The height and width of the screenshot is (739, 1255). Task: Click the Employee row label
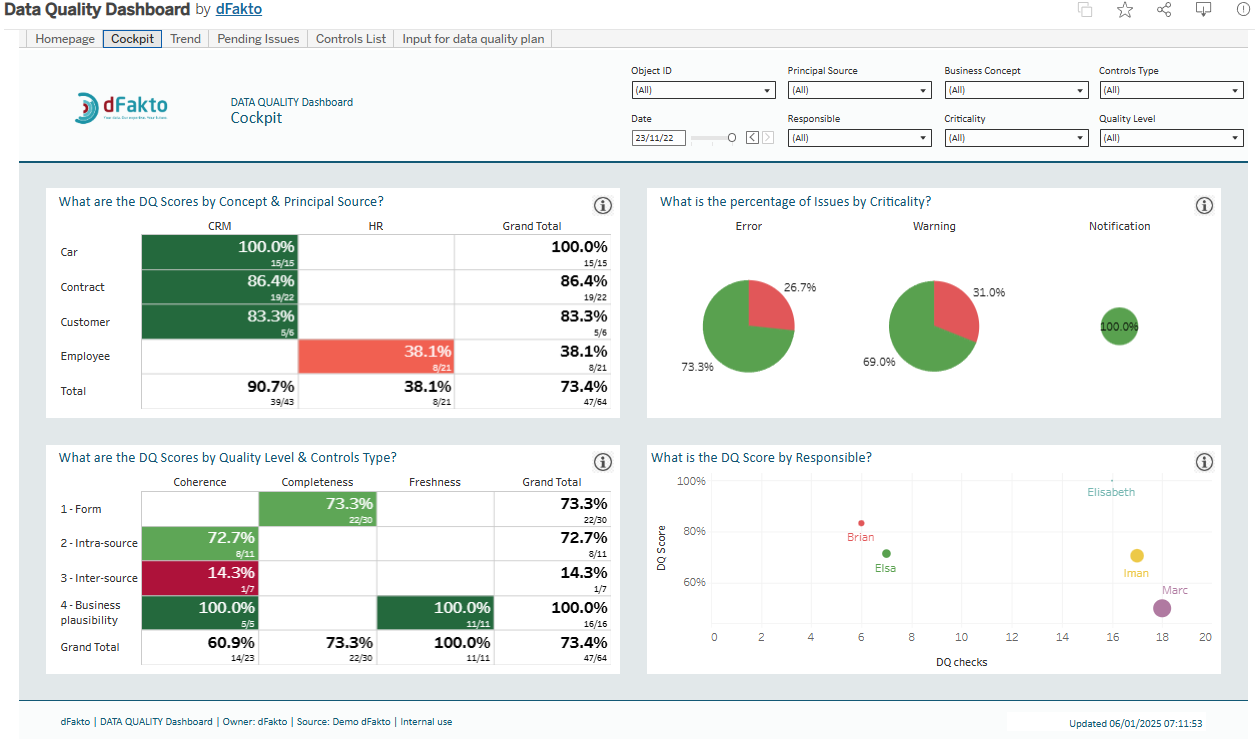(85, 356)
